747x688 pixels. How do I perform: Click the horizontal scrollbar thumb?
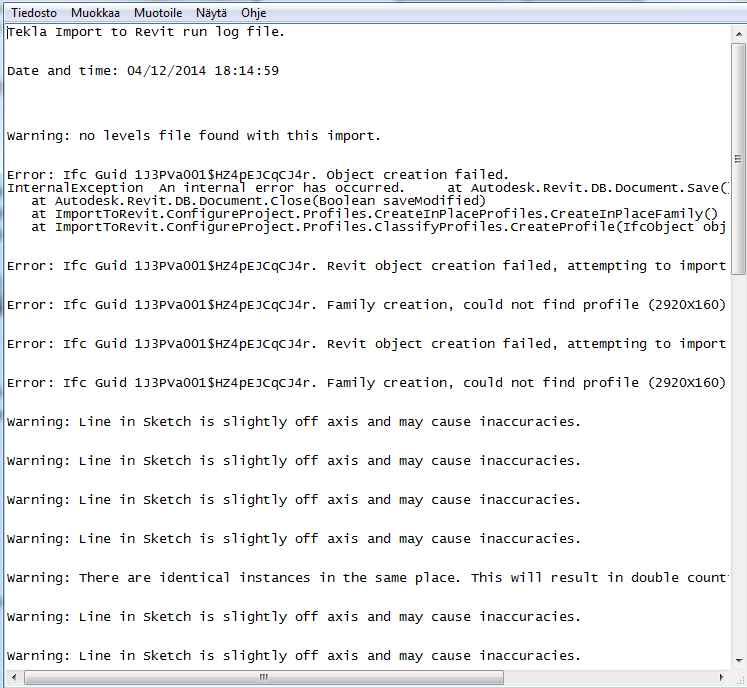click(263, 677)
